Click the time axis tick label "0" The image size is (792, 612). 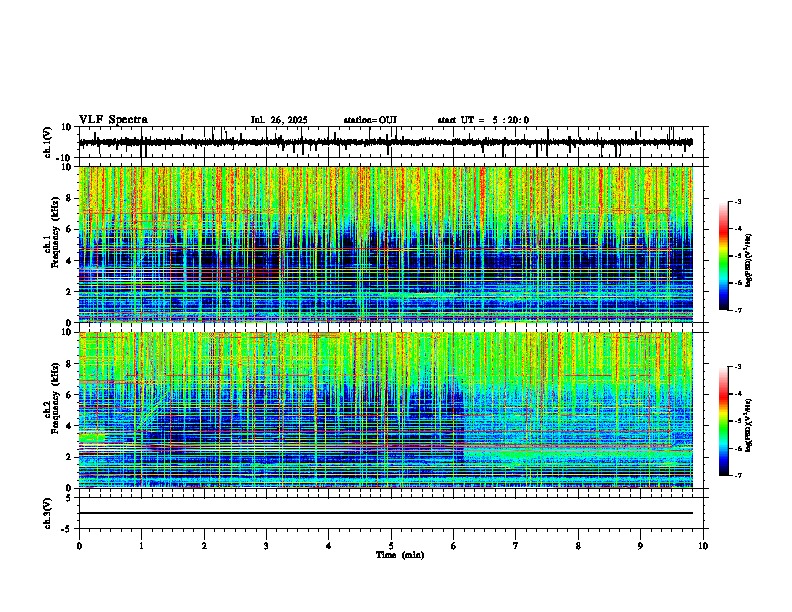click(79, 546)
